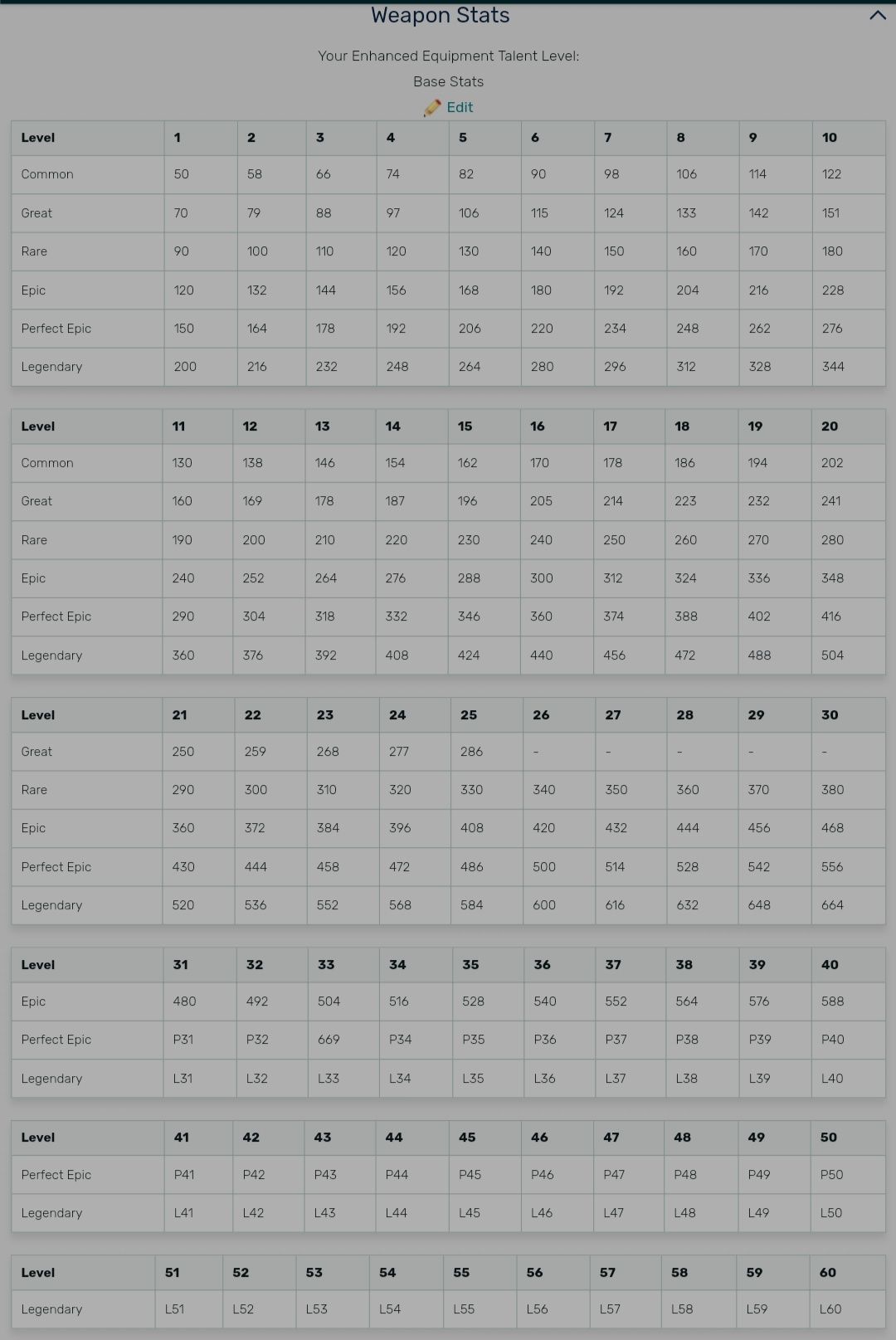Select the P46 cell
The image size is (896, 1340).
pyautogui.click(x=542, y=1175)
